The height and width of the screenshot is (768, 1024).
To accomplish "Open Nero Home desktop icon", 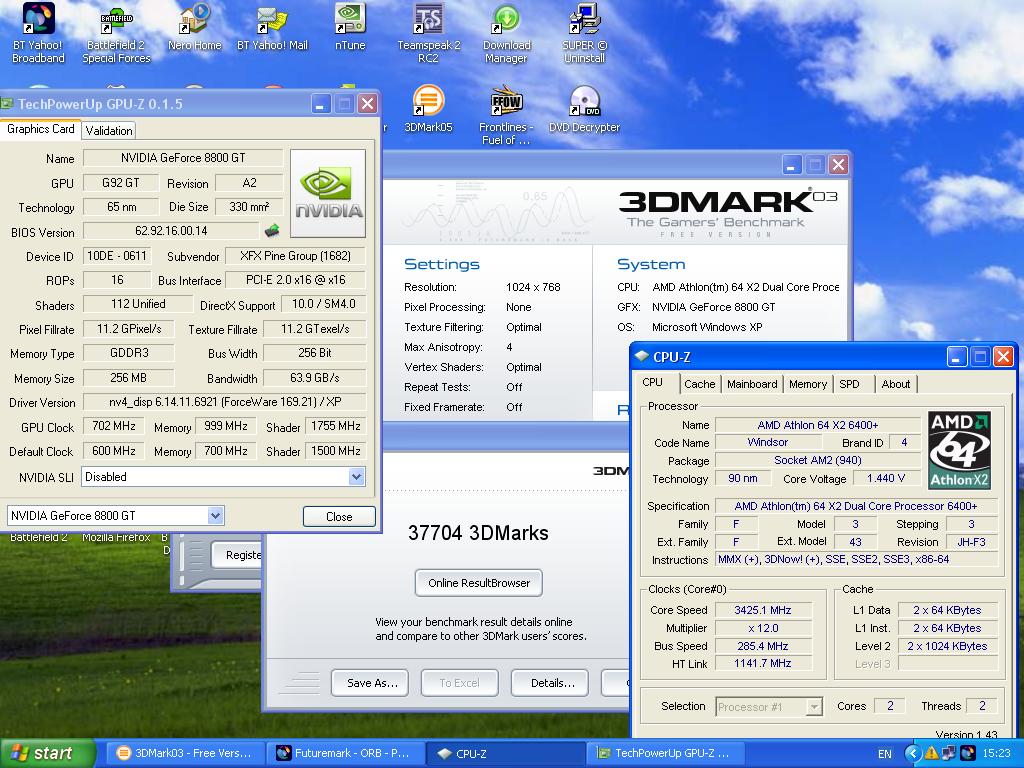I will [194, 27].
